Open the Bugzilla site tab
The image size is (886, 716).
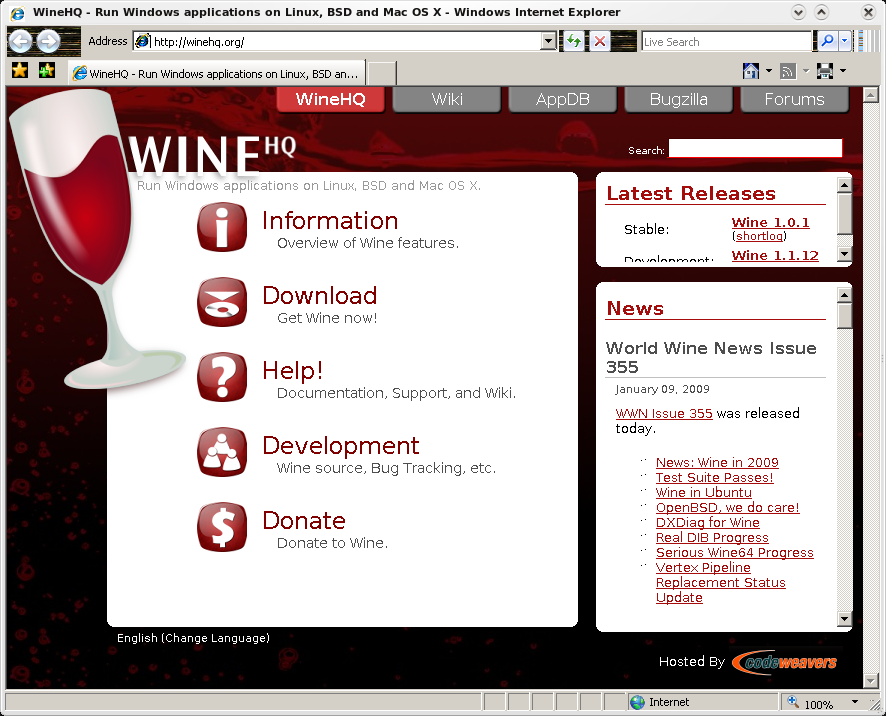(x=679, y=99)
